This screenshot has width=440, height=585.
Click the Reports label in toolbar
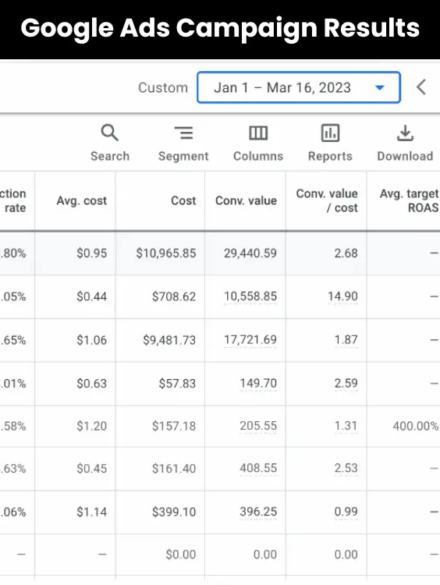tap(330, 156)
